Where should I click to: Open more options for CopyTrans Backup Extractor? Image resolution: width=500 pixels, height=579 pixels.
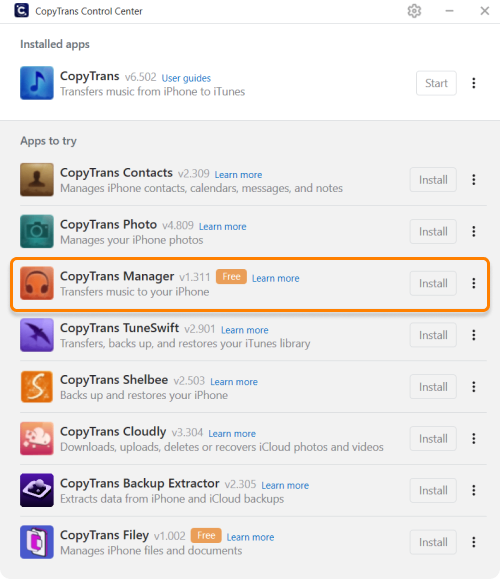click(x=474, y=490)
